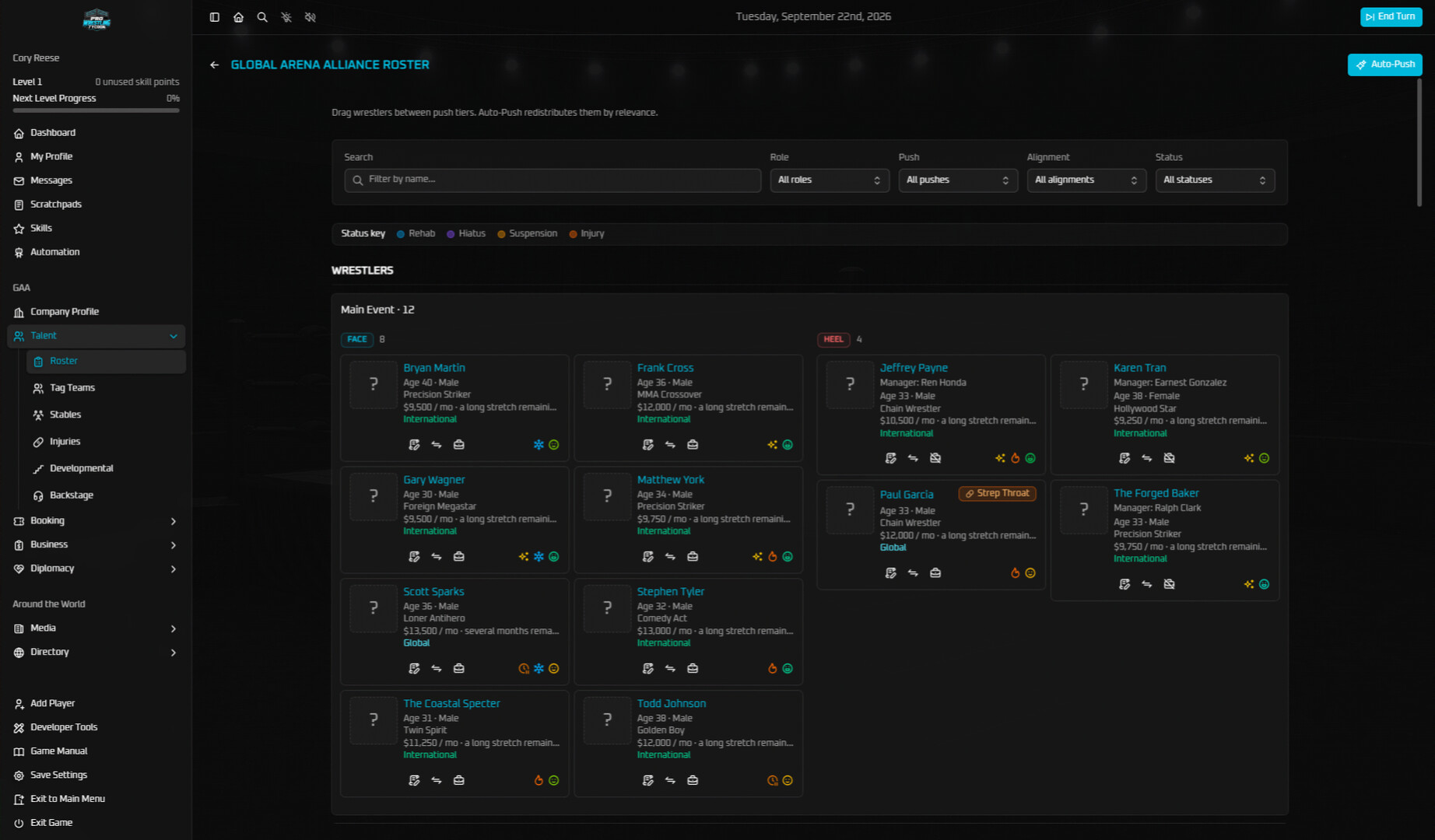Click Scott Sparks's contract edit icon
Image resolution: width=1435 pixels, height=840 pixels.
coord(414,669)
